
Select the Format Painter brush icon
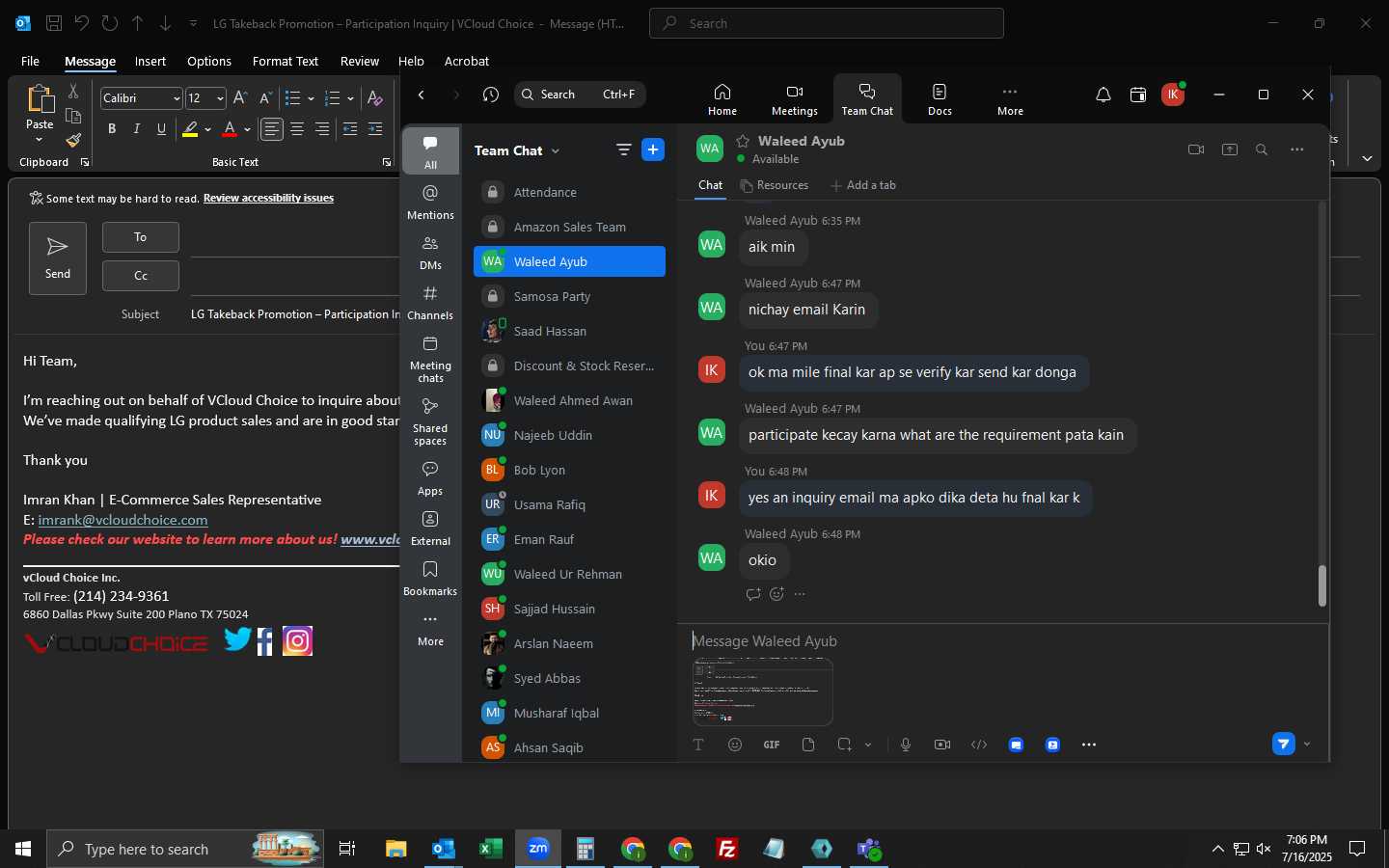pos(73,141)
